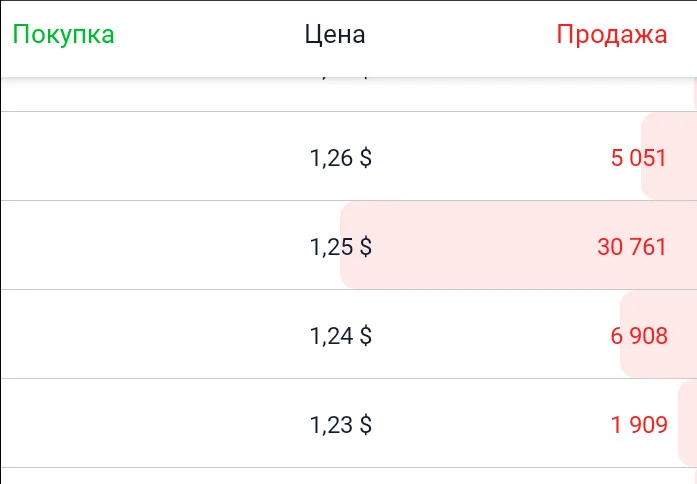The width and height of the screenshot is (697, 484).
Task: Pick the 1,24 $ price level
Action: [340, 336]
